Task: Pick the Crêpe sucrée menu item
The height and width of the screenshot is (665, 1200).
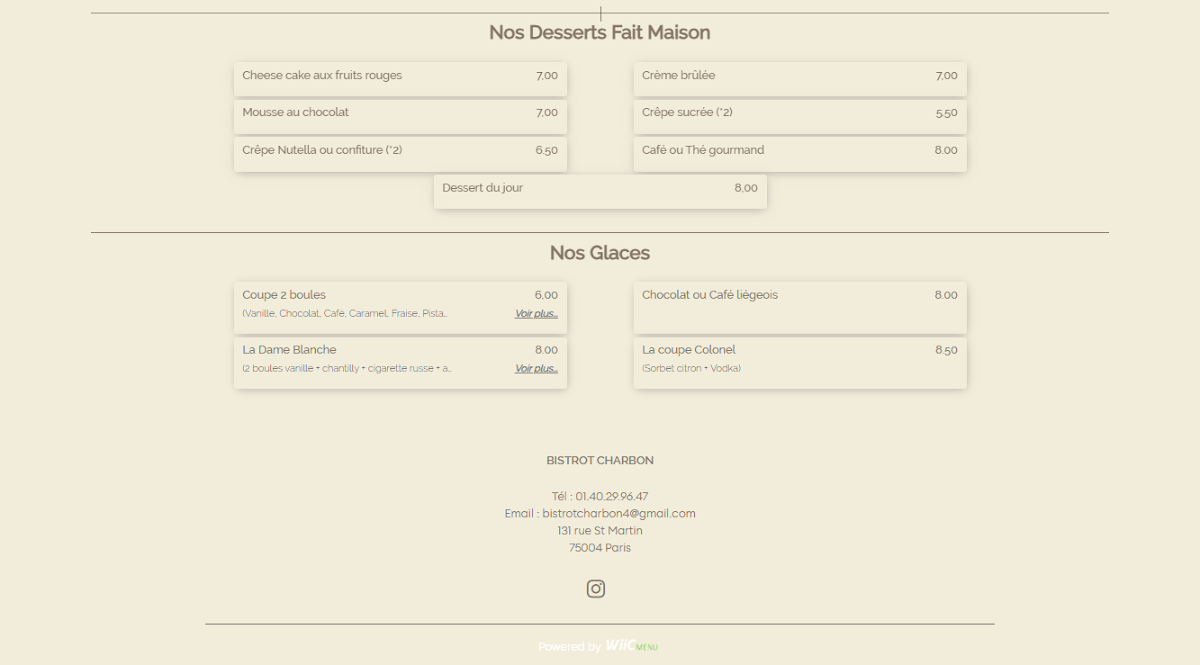Action: pyautogui.click(x=800, y=115)
